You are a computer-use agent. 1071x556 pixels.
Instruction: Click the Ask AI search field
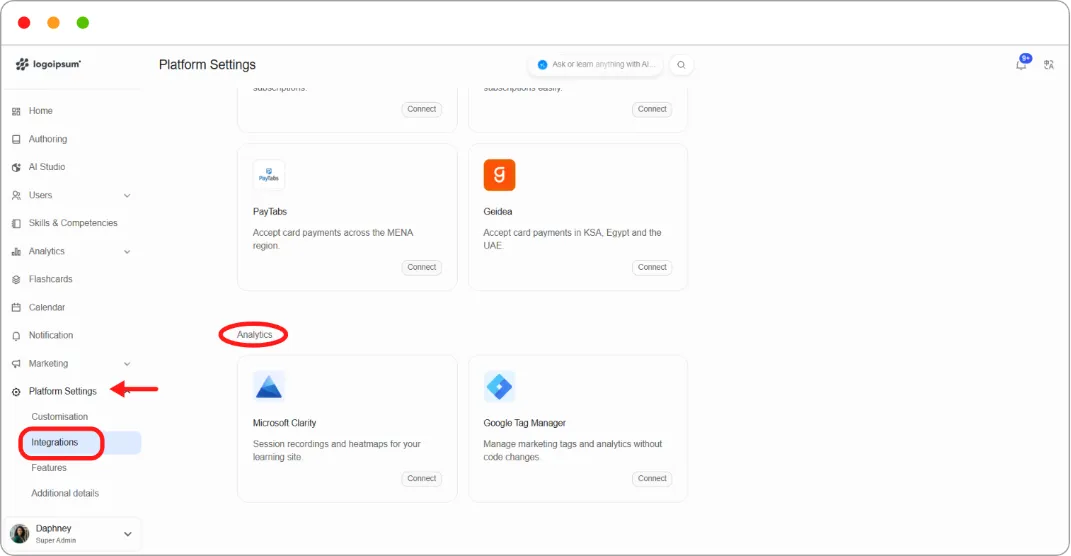click(x=596, y=64)
